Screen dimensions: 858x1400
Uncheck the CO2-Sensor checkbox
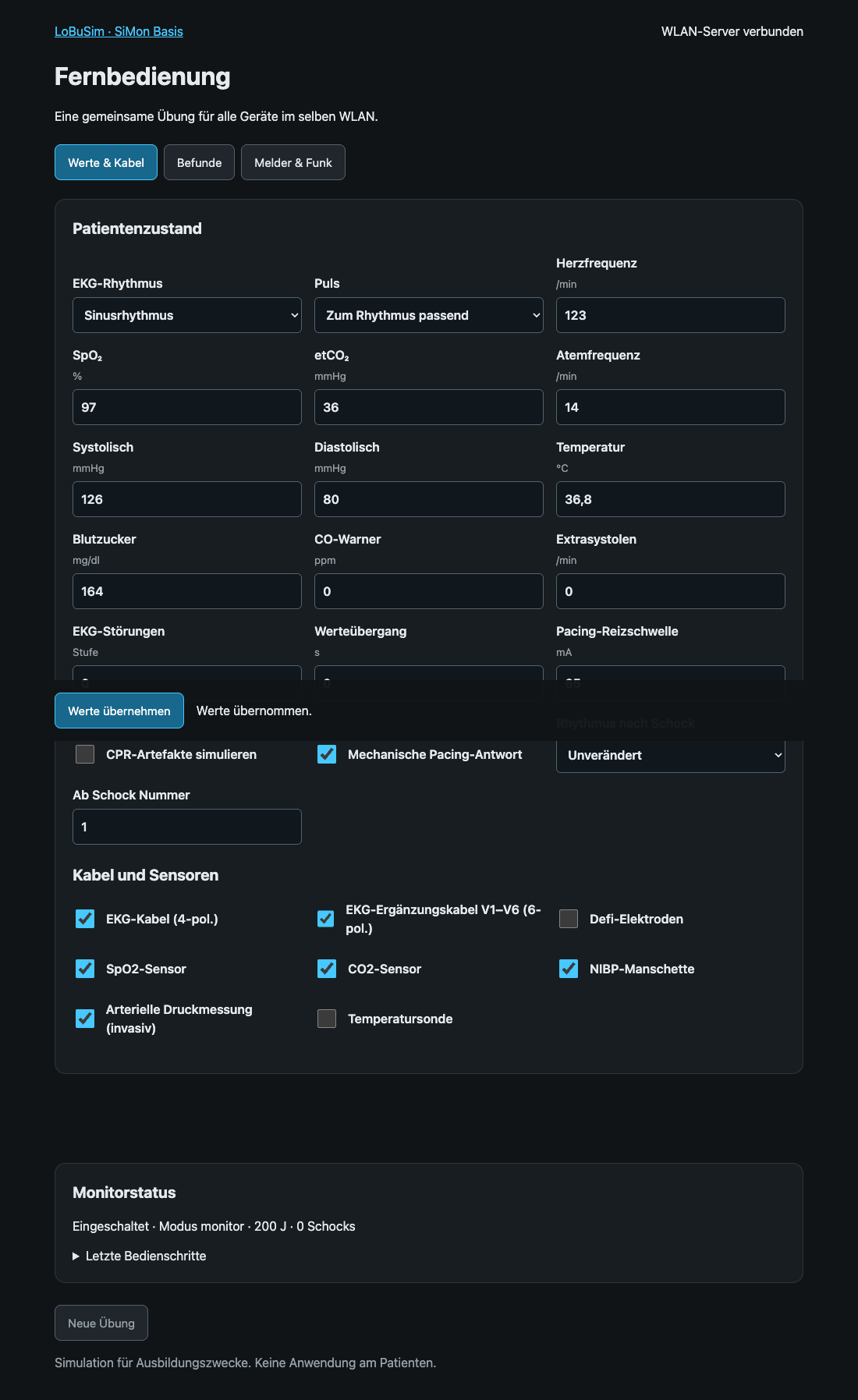[327, 969]
